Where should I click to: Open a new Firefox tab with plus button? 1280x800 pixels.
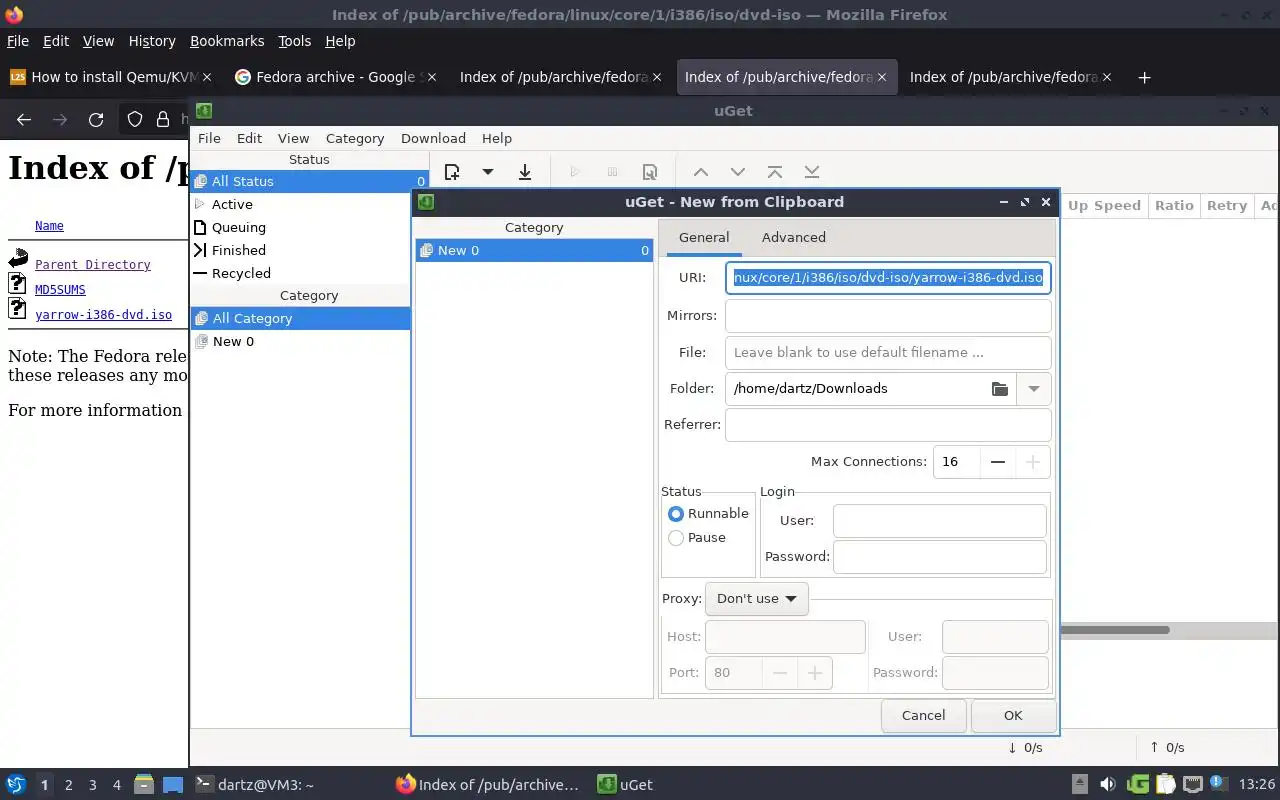1145,77
